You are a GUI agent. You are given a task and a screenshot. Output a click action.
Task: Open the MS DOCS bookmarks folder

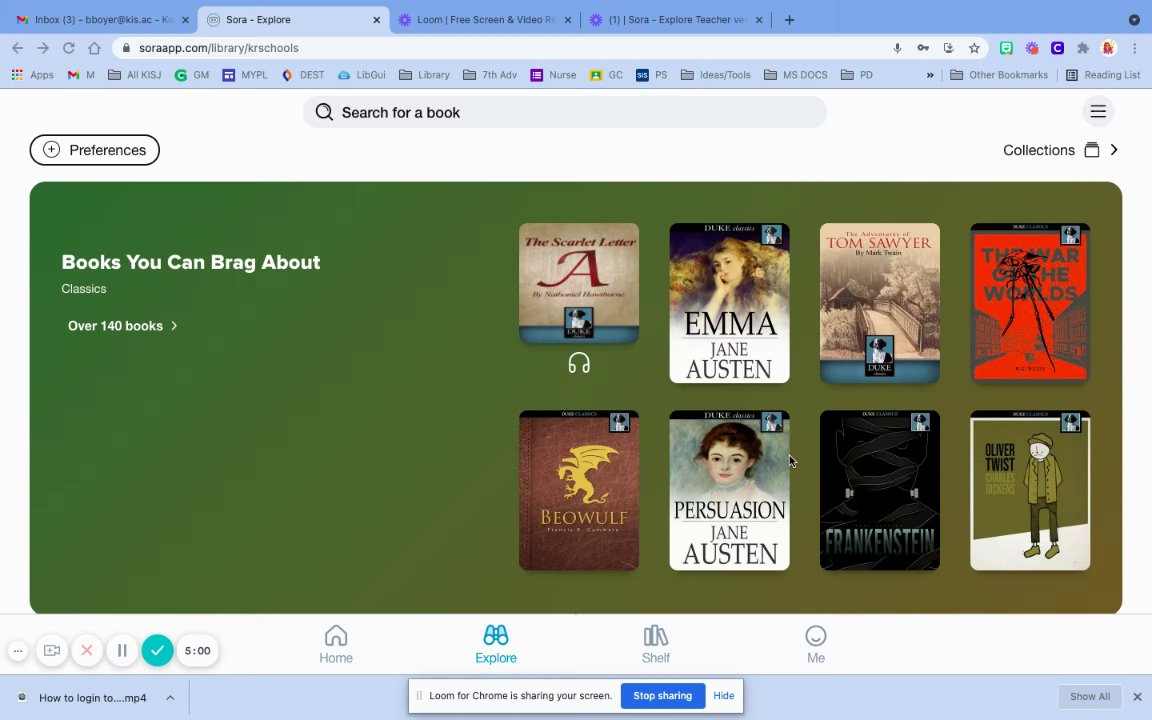[796, 75]
